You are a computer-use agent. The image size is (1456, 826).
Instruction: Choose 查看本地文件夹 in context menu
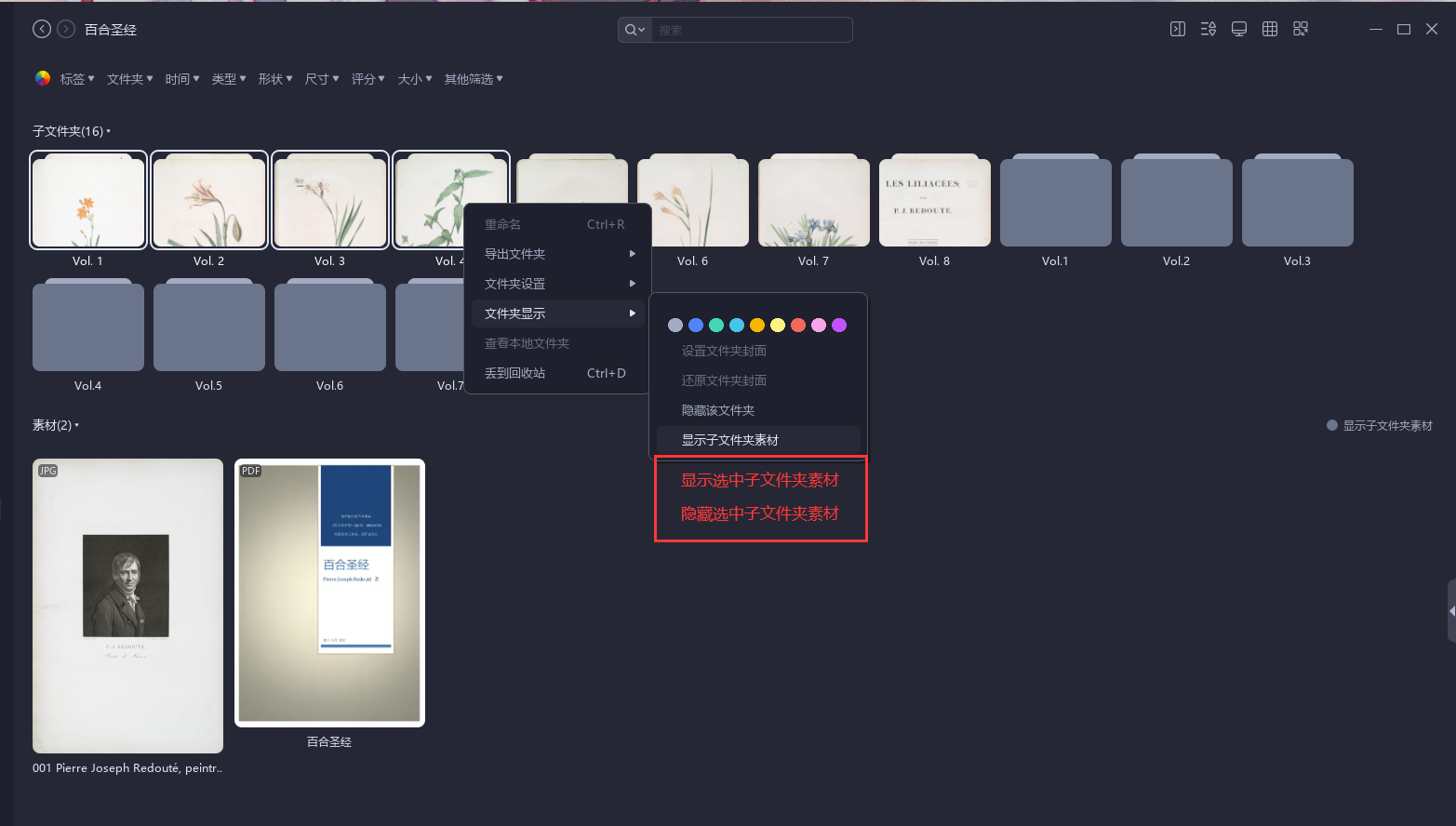click(556, 343)
